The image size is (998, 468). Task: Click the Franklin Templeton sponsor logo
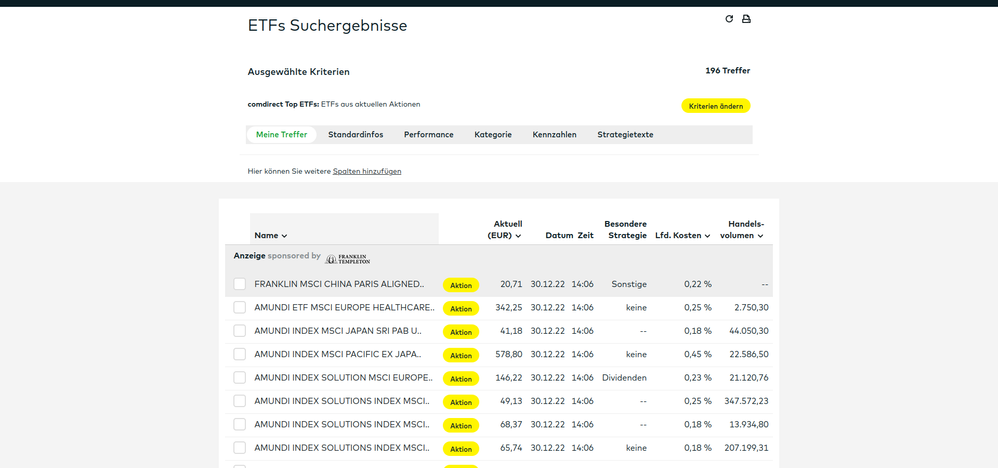tap(347, 258)
